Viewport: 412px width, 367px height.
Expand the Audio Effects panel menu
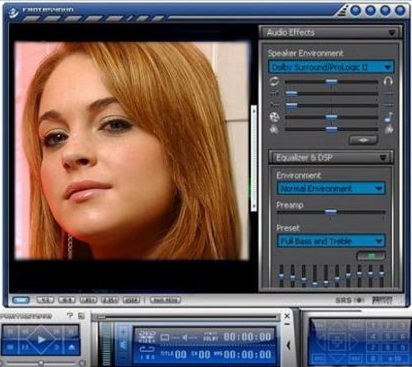point(391,33)
